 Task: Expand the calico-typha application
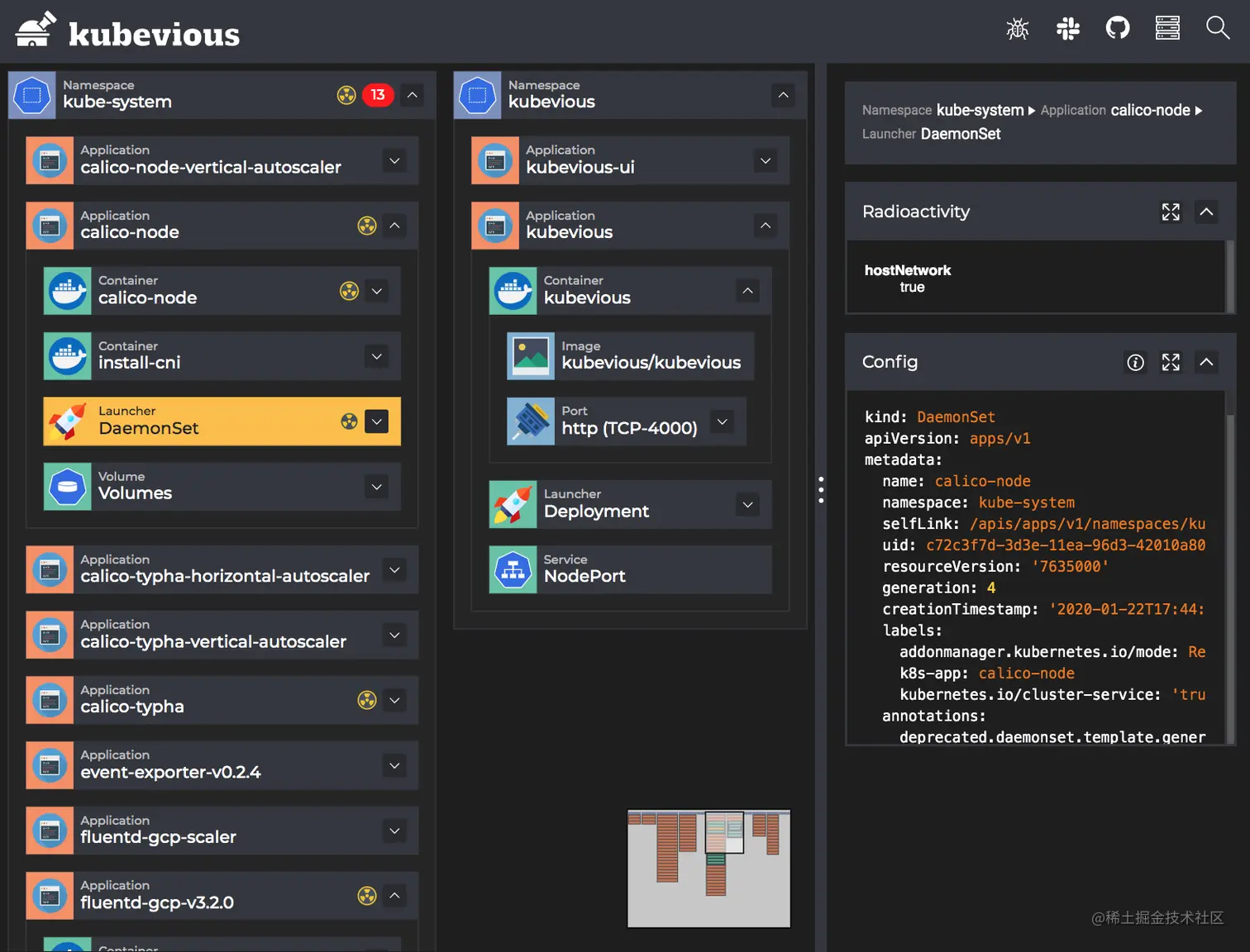tap(394, 700)
